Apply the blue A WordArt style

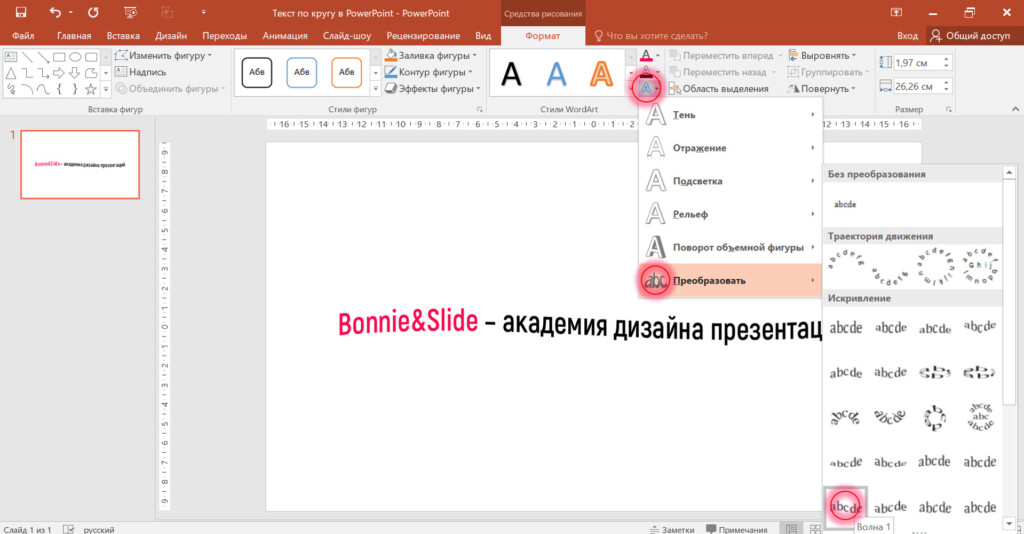pyautogui.click(x=556, y=74)
